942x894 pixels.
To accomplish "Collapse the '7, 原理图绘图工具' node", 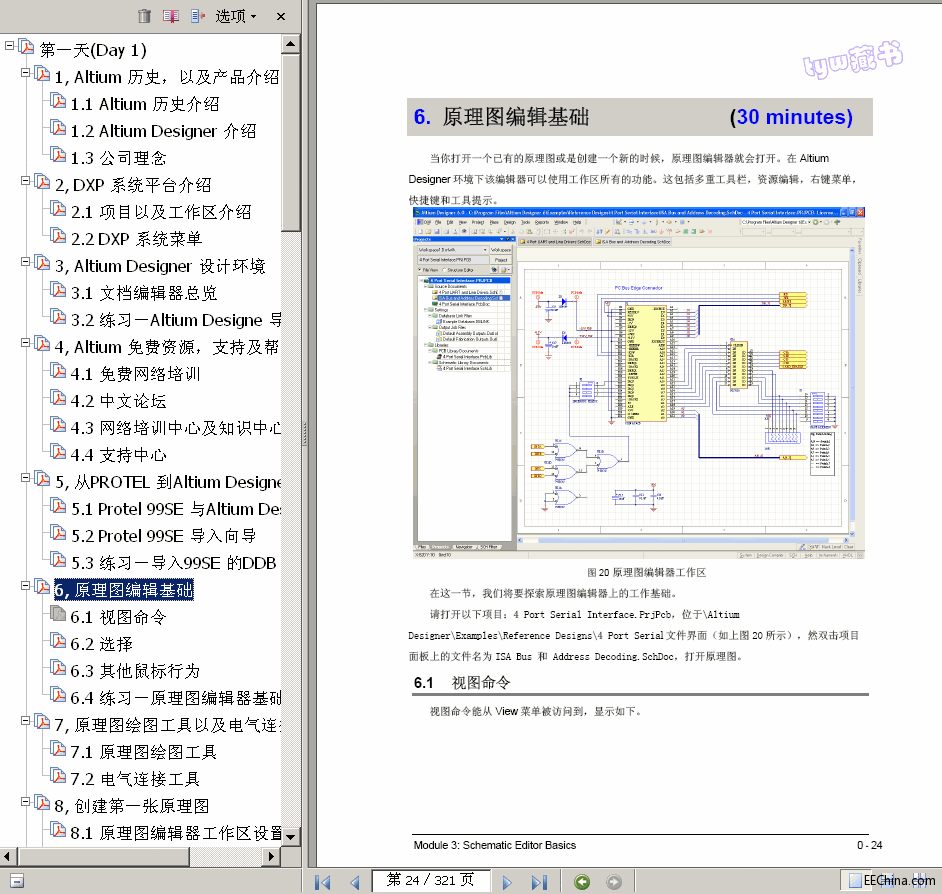I will click(25, 720).
